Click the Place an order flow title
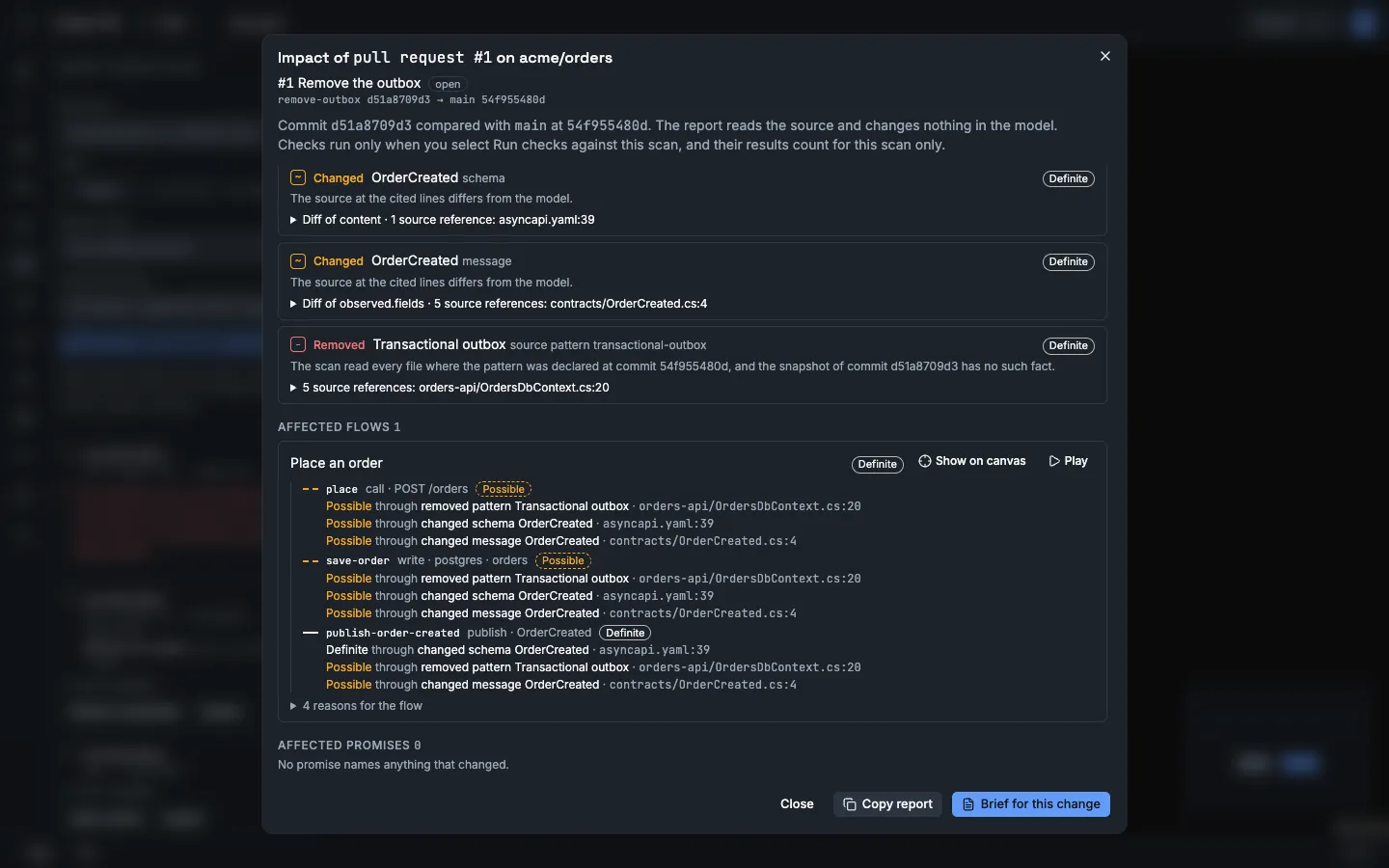1389x868 pixels. tap(337, 463)
